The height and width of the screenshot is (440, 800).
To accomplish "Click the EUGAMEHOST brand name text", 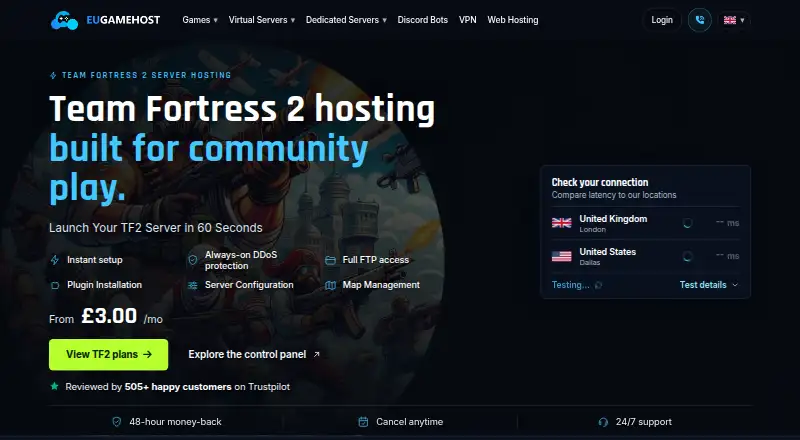I will pos(123,20).
